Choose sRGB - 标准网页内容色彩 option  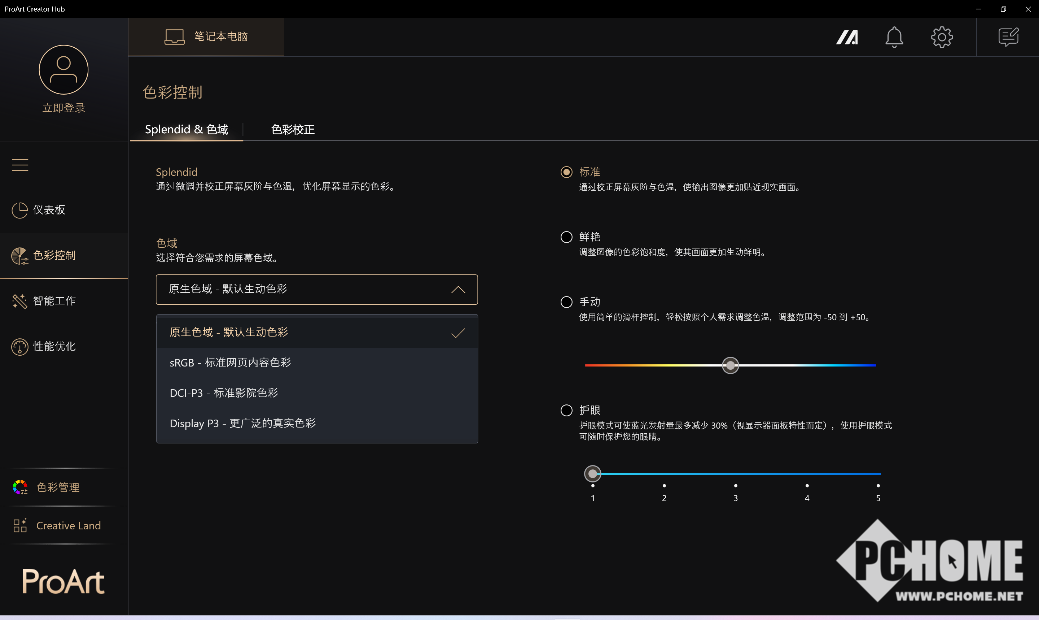pyautogui.click(x=317, y=363)
